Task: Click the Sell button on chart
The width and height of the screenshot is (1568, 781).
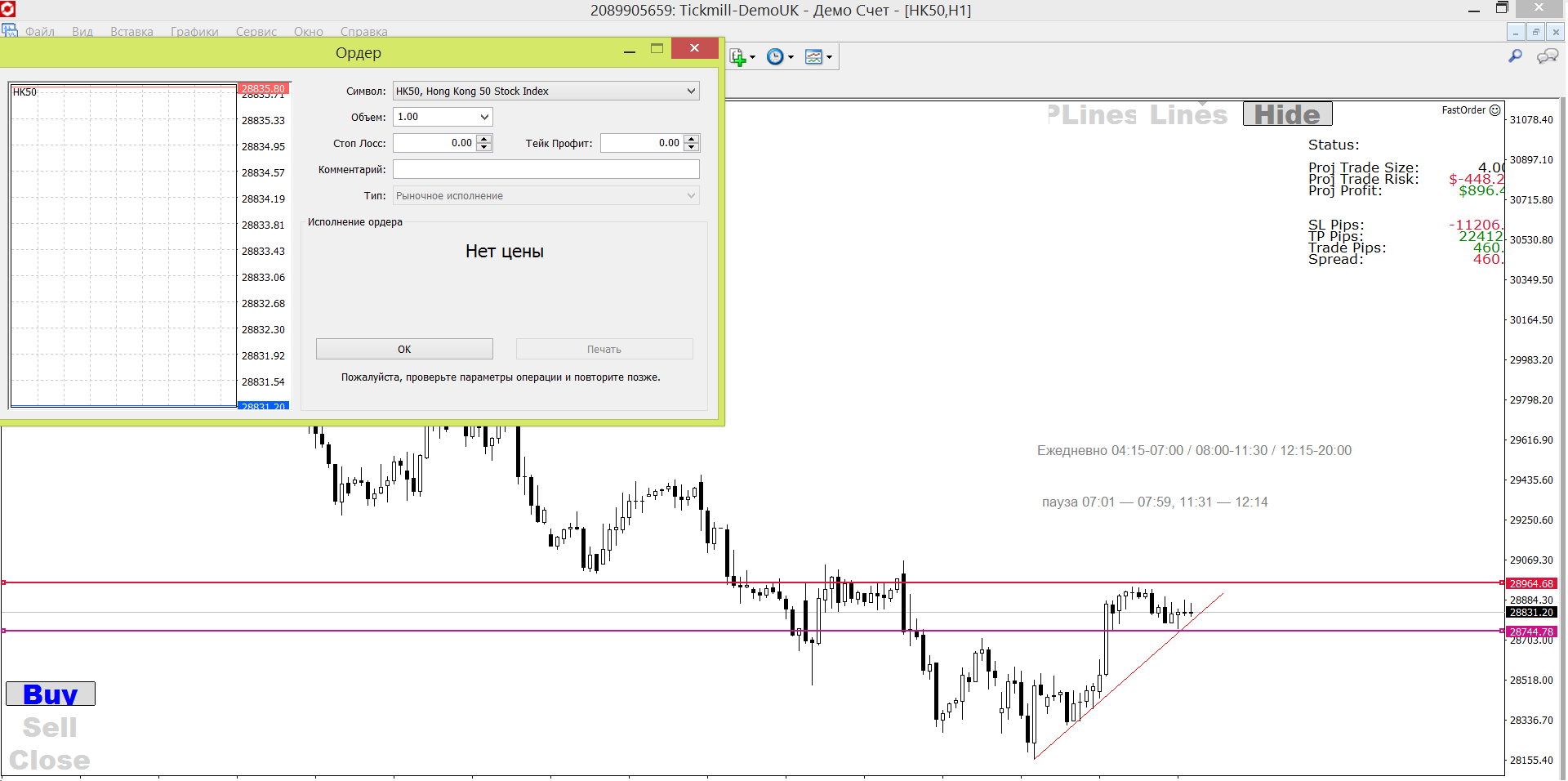Action: tap(50, 727)
